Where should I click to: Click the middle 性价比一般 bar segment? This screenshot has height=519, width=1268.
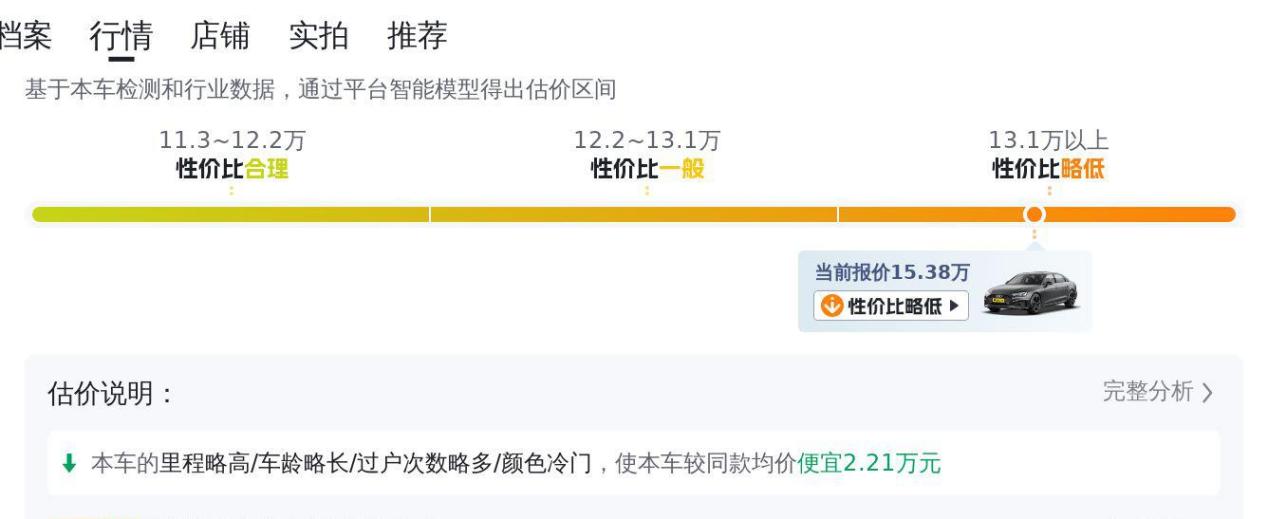tap(634, 214)
